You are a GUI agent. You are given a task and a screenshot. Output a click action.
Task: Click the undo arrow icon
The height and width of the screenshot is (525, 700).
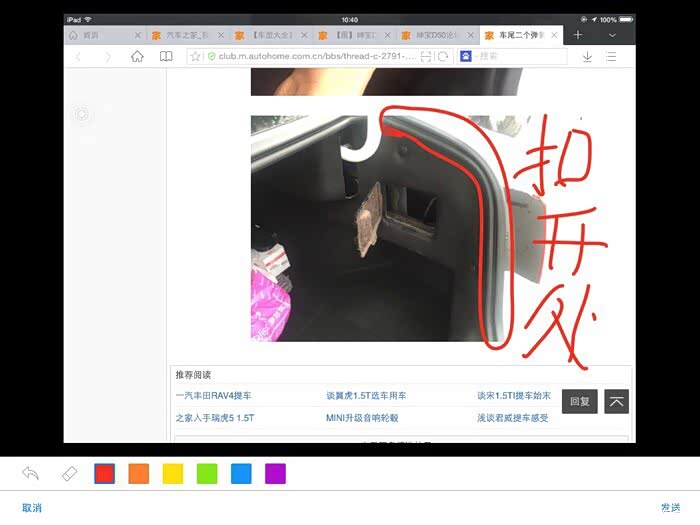(x=30, y=473)
